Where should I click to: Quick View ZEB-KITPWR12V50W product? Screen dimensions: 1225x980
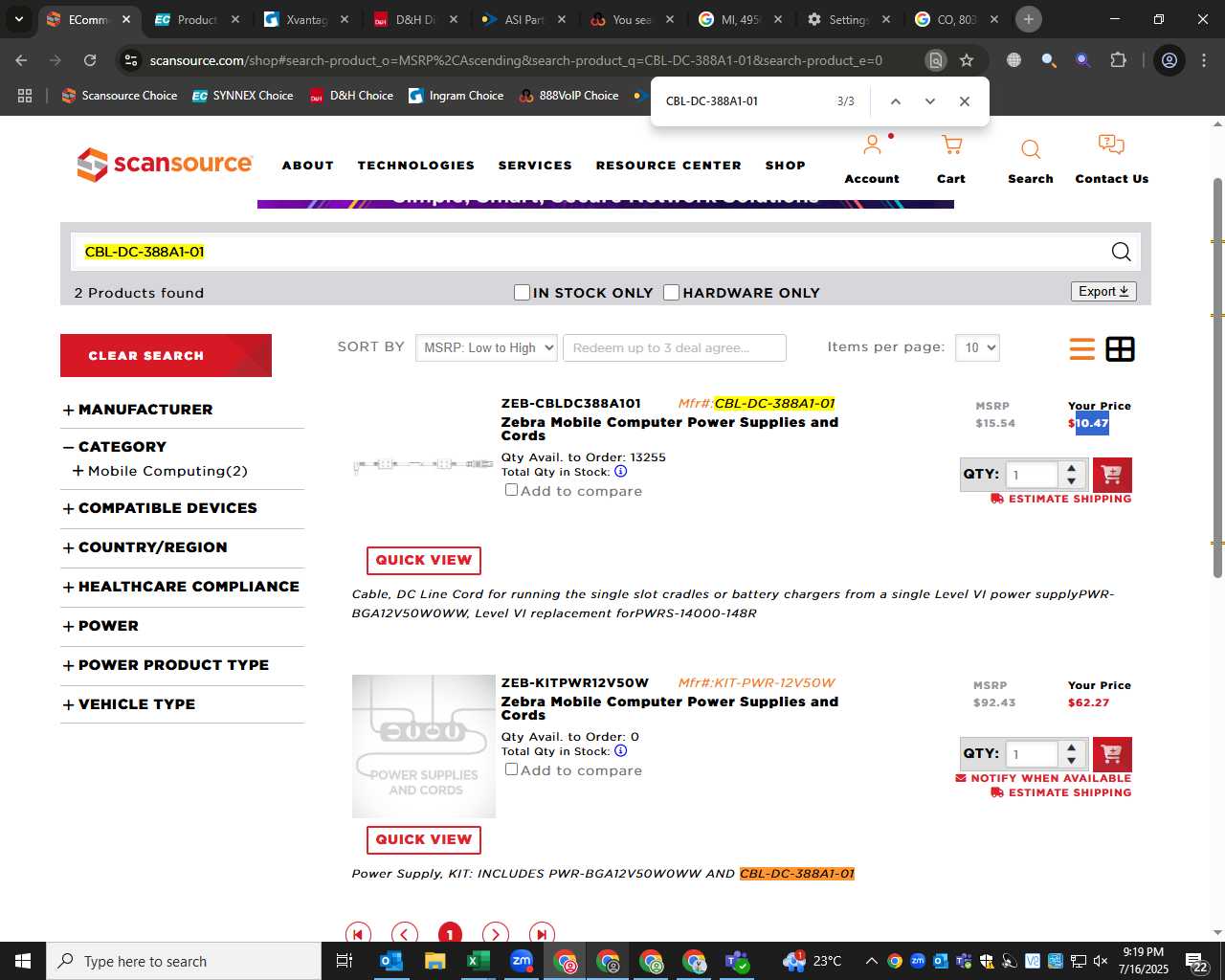pos(423,839)
